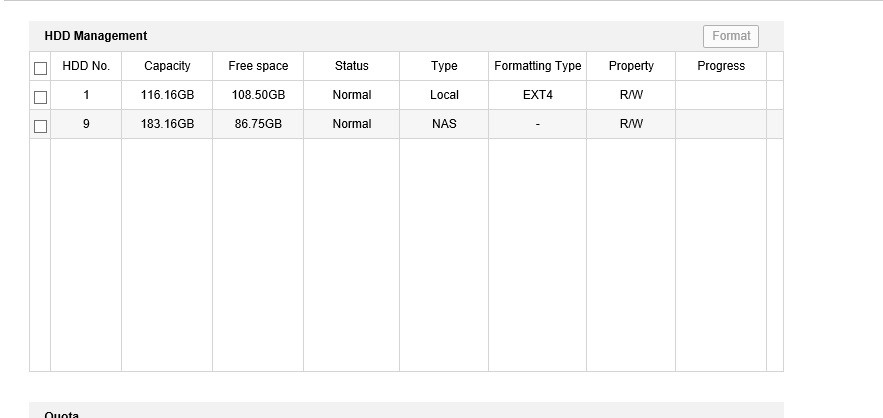Click the 108.50GB free space cell
Image resolution: width=883 pixels, height=418 pixels.
pos(258,95)
